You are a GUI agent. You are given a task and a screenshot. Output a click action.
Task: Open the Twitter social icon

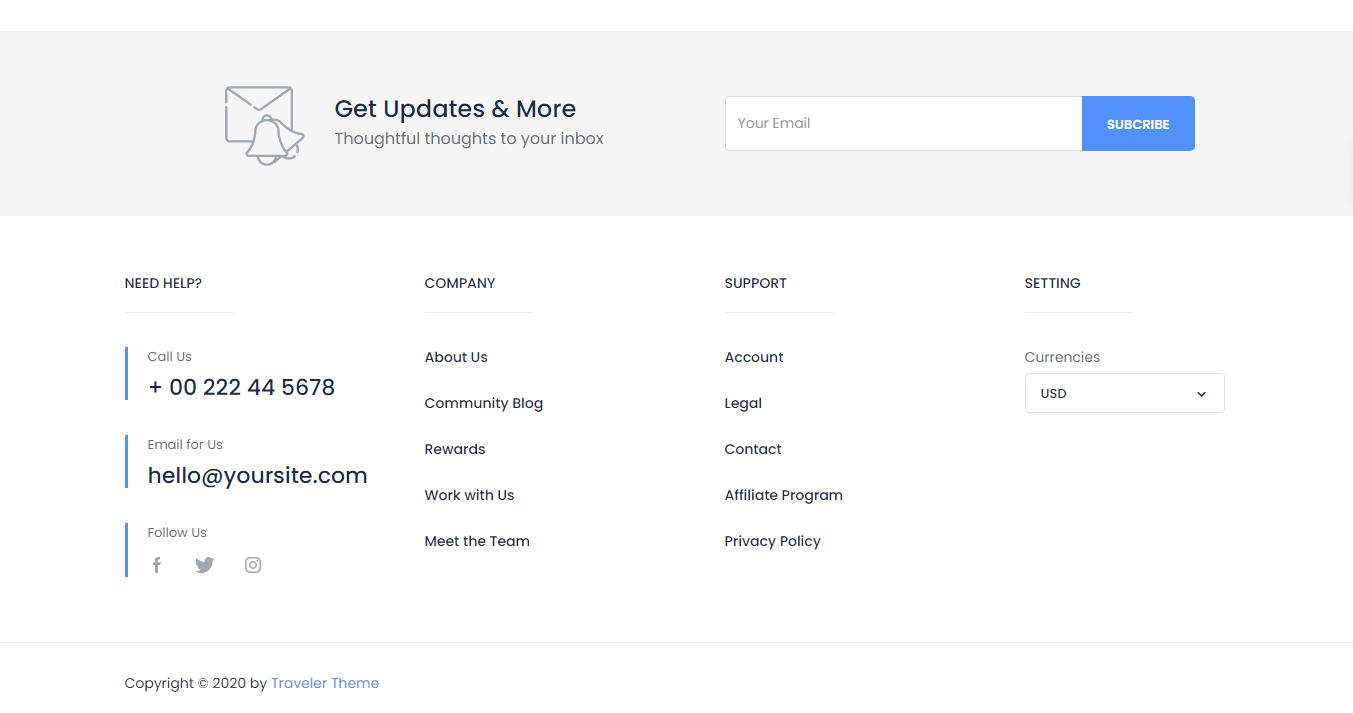click(x=204, y=564)
